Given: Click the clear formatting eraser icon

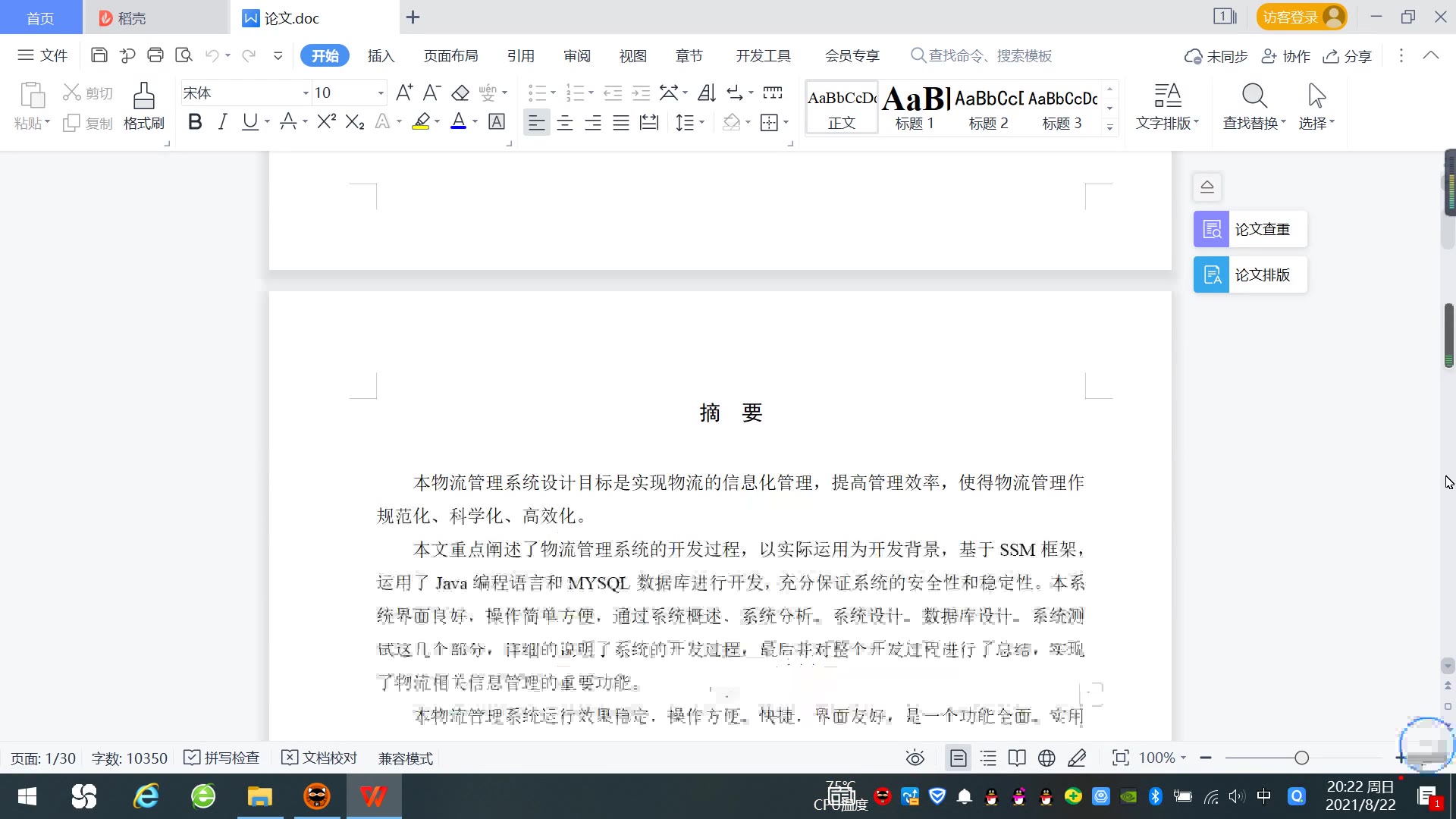Looking at the screenshot, I should tap(460, 93).
